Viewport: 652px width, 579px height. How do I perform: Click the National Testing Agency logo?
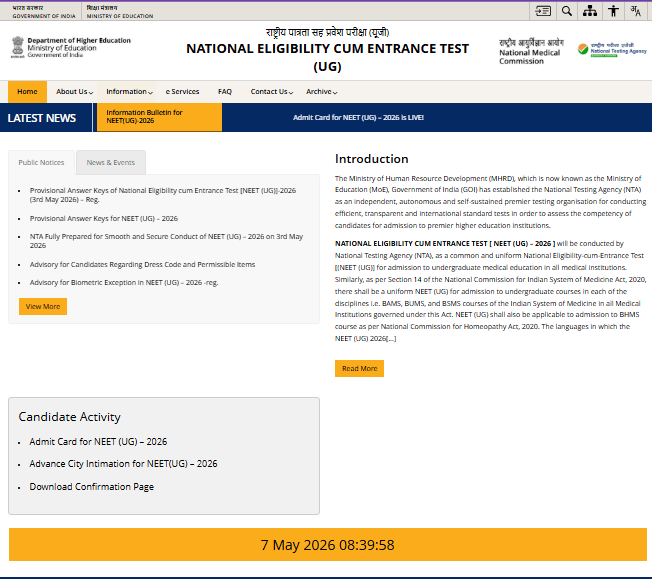(612, 50)
